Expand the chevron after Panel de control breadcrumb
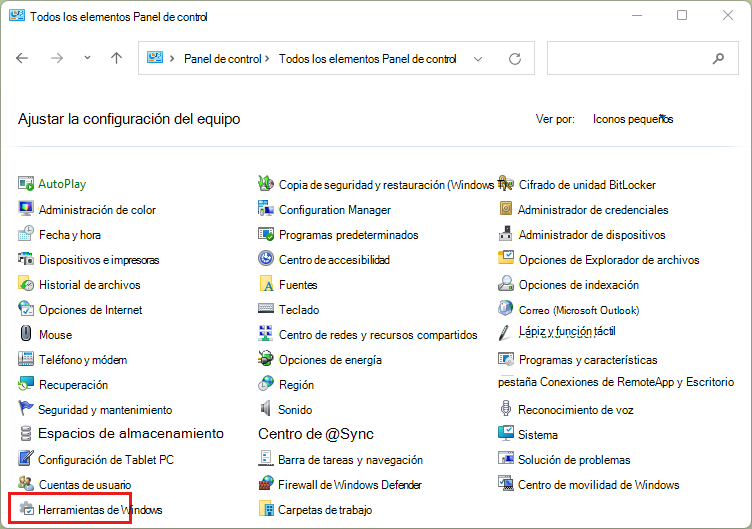 tap(267, 59)
